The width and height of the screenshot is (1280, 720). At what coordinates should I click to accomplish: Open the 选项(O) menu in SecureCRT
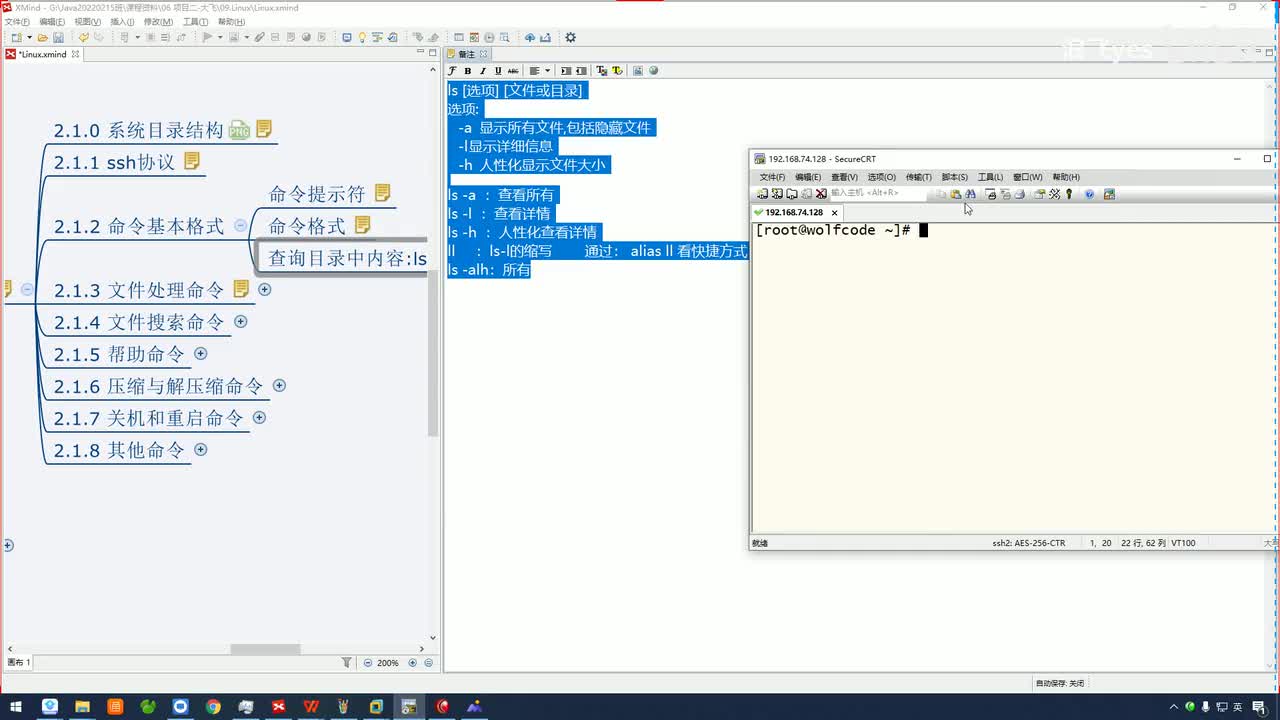tap(882, 177)
